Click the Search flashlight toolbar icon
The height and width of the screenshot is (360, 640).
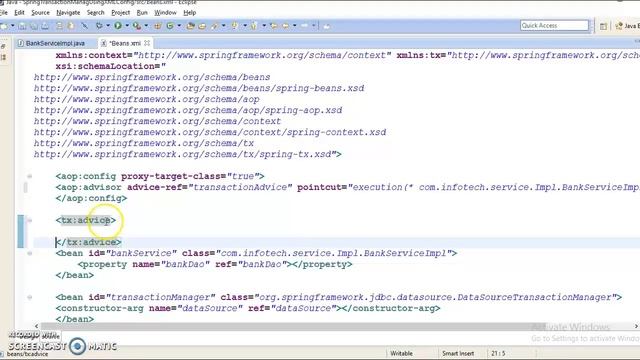click(x=214, y=26)
